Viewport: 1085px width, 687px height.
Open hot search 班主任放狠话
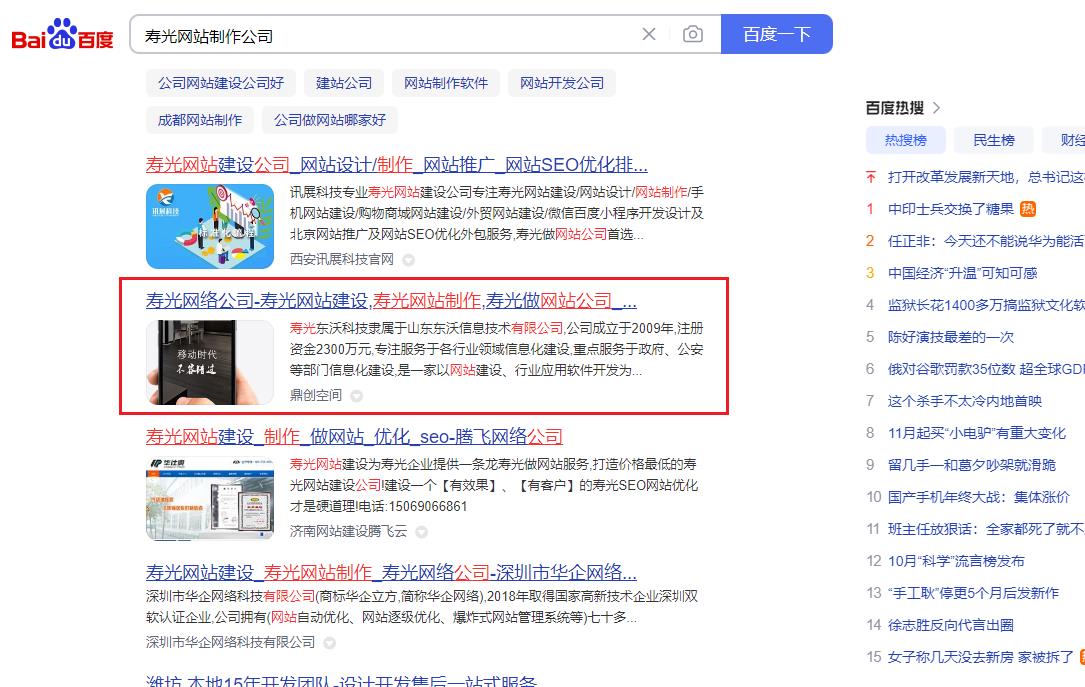click(x=986, y=529)
